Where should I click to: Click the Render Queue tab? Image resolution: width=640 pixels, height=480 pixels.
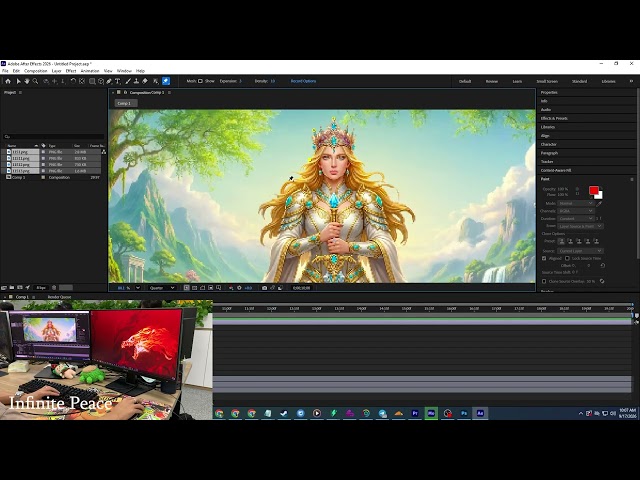pos(59,297)
